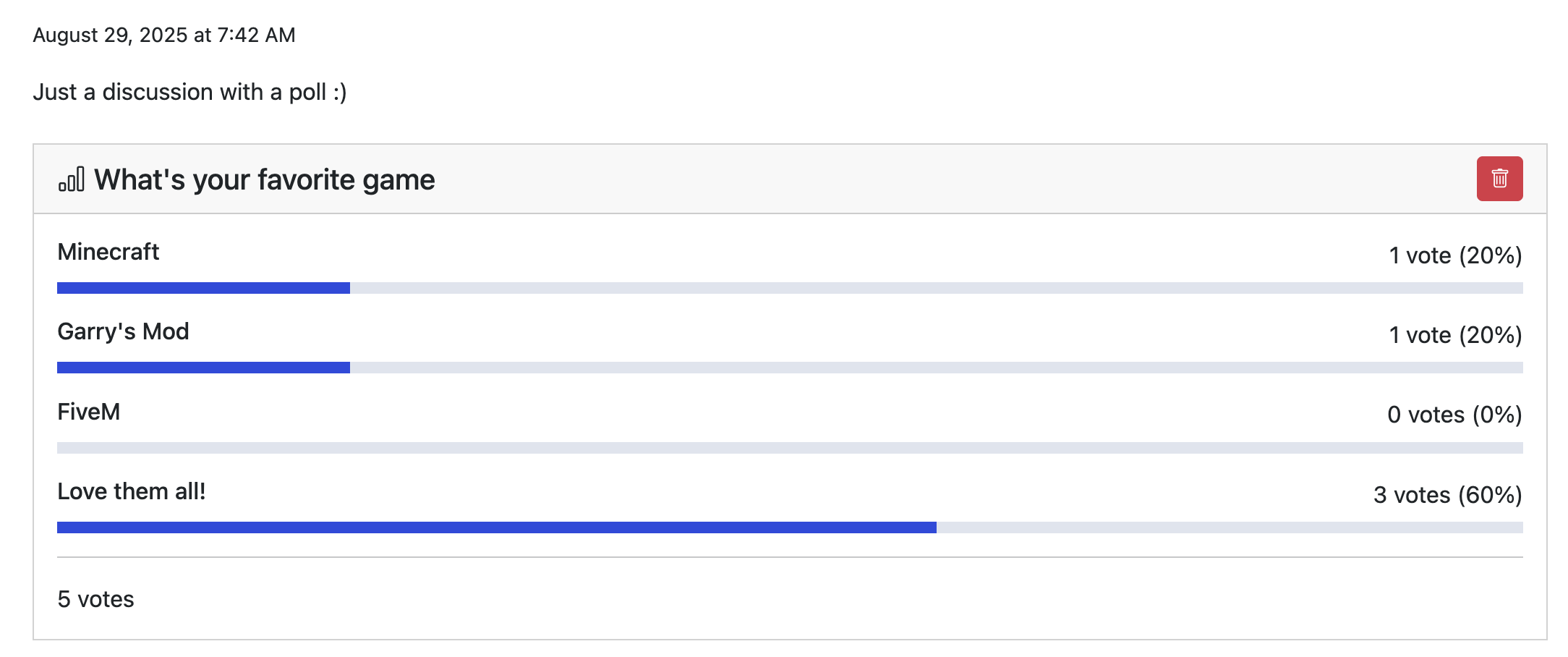The width and height of the screenshot is (1568, 657).
Task: Click the empty FiveM progress bar
Action: (x=790, y=448)
